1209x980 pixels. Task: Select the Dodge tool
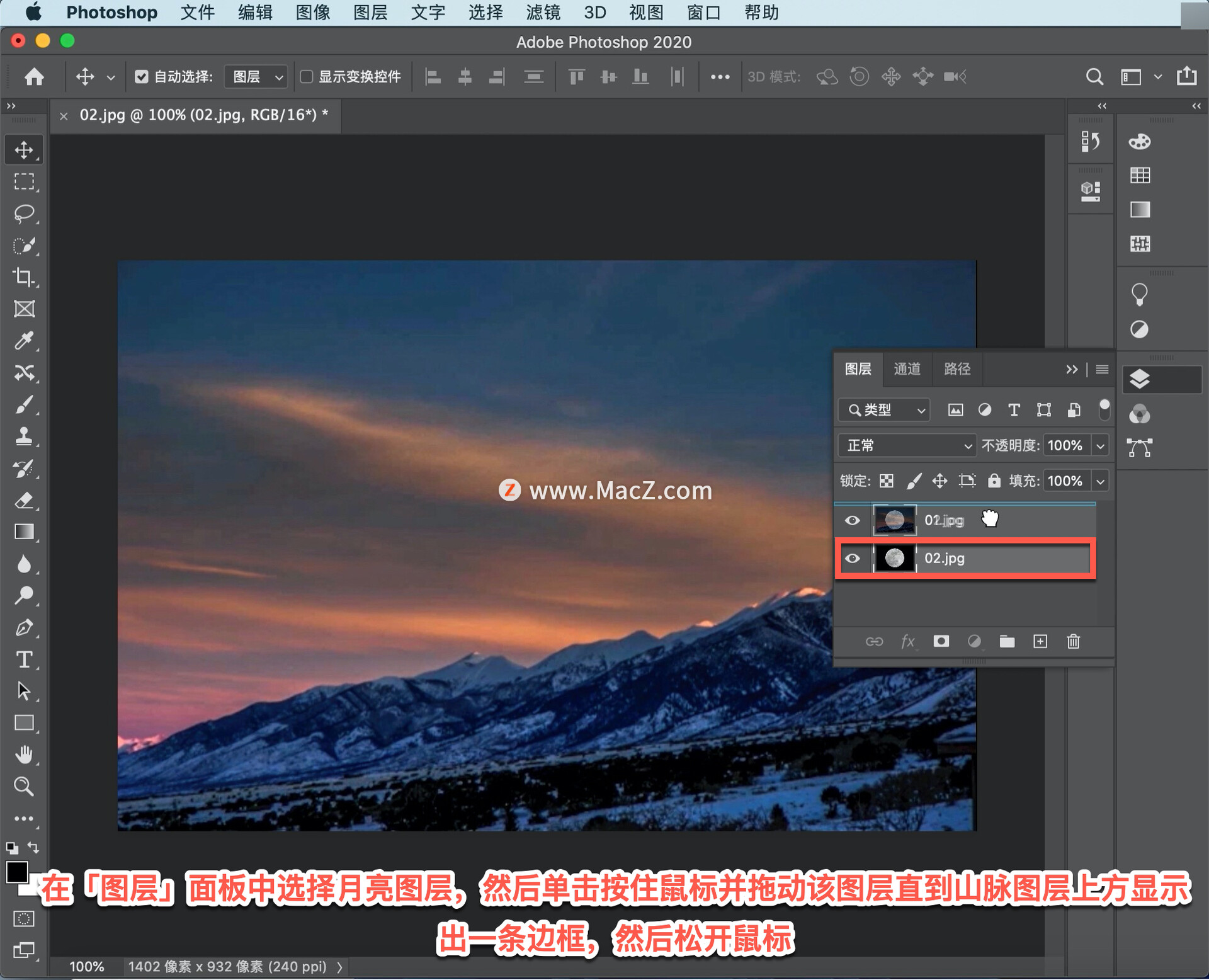tap(24, 596)
